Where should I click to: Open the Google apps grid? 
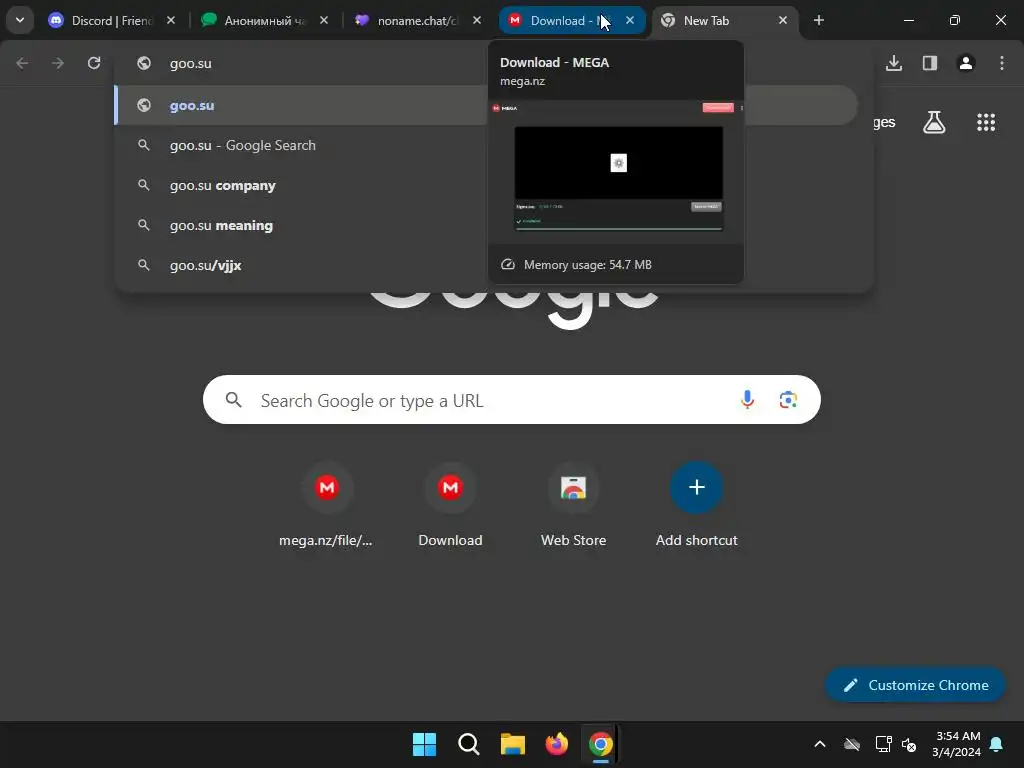click(x=986, y=122)
